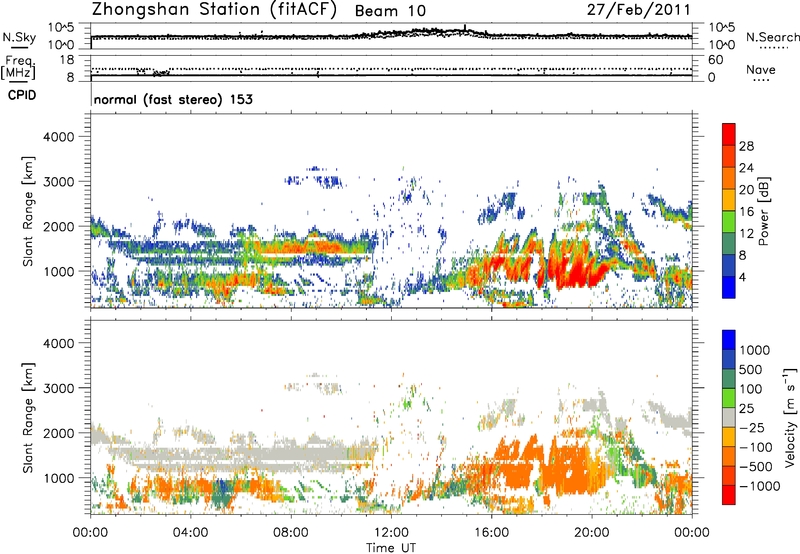Click the blue bottom of power colorbar
The image size is (800, 554).
729,287
